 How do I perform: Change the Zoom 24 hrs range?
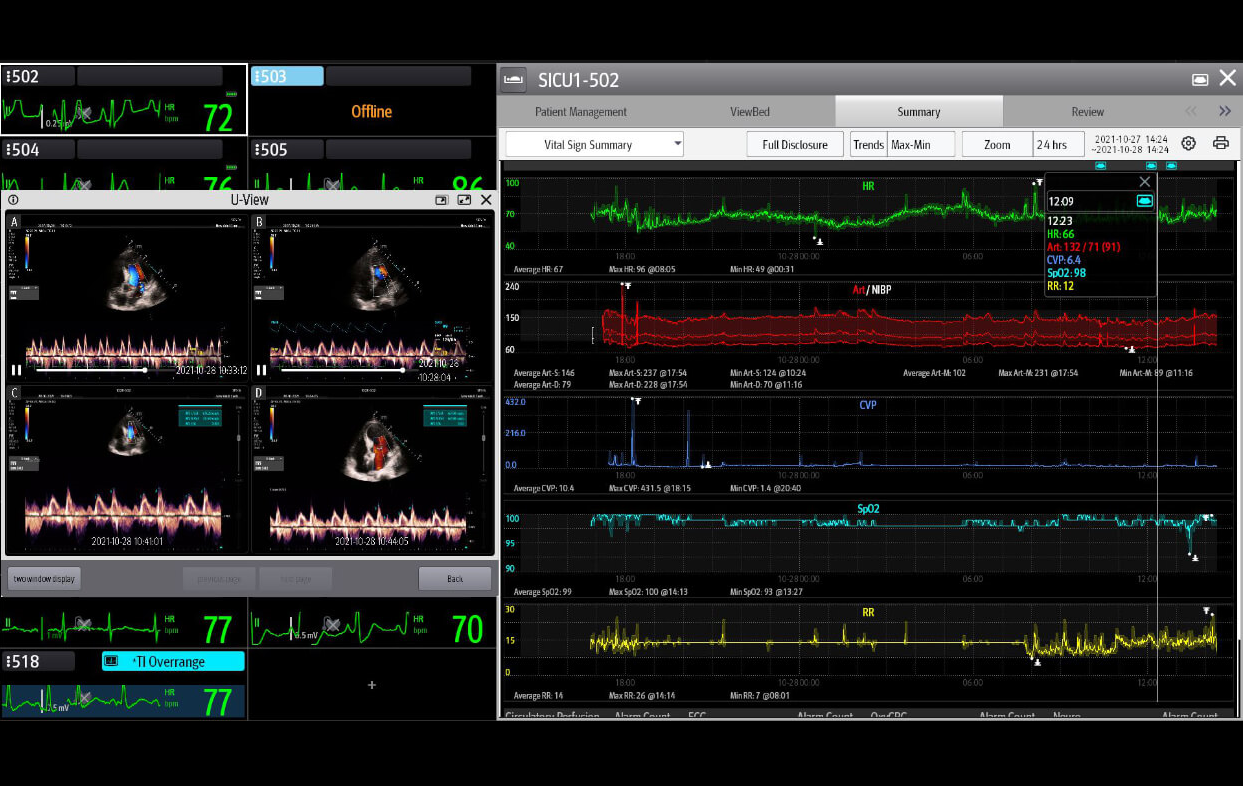coord(1051,144)
